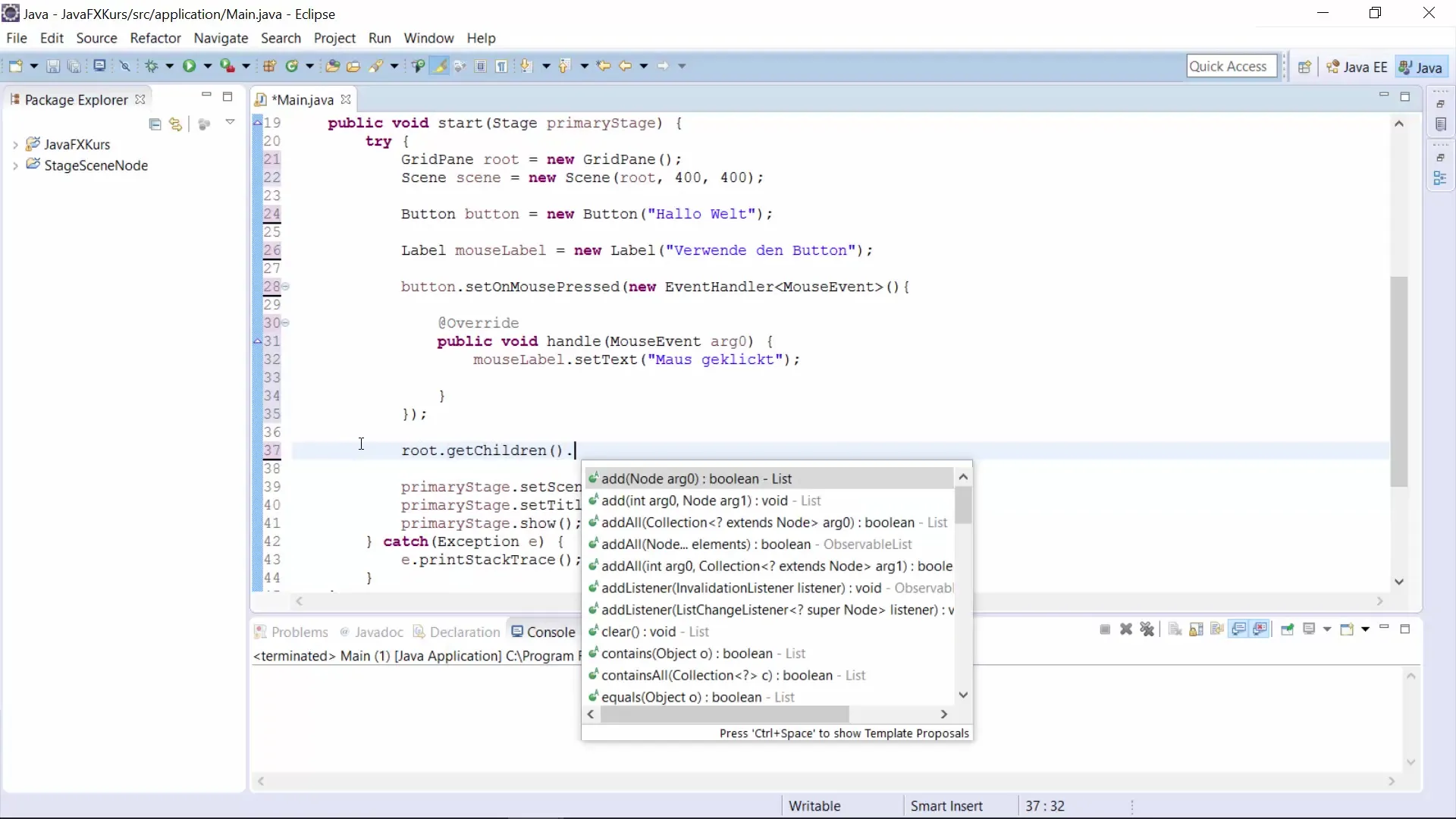The image size is (1456, 819).
Task: Click the Open Perspective icon
Action: (1304, 67)
